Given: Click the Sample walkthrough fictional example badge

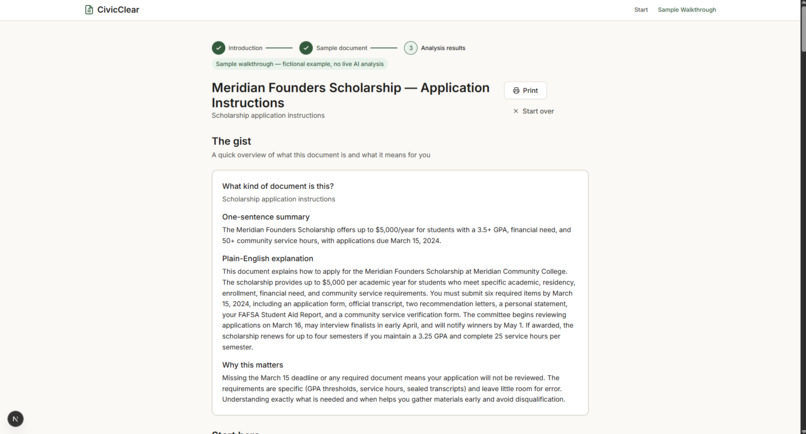Looking at the screenshot, I should pos(300,64).
